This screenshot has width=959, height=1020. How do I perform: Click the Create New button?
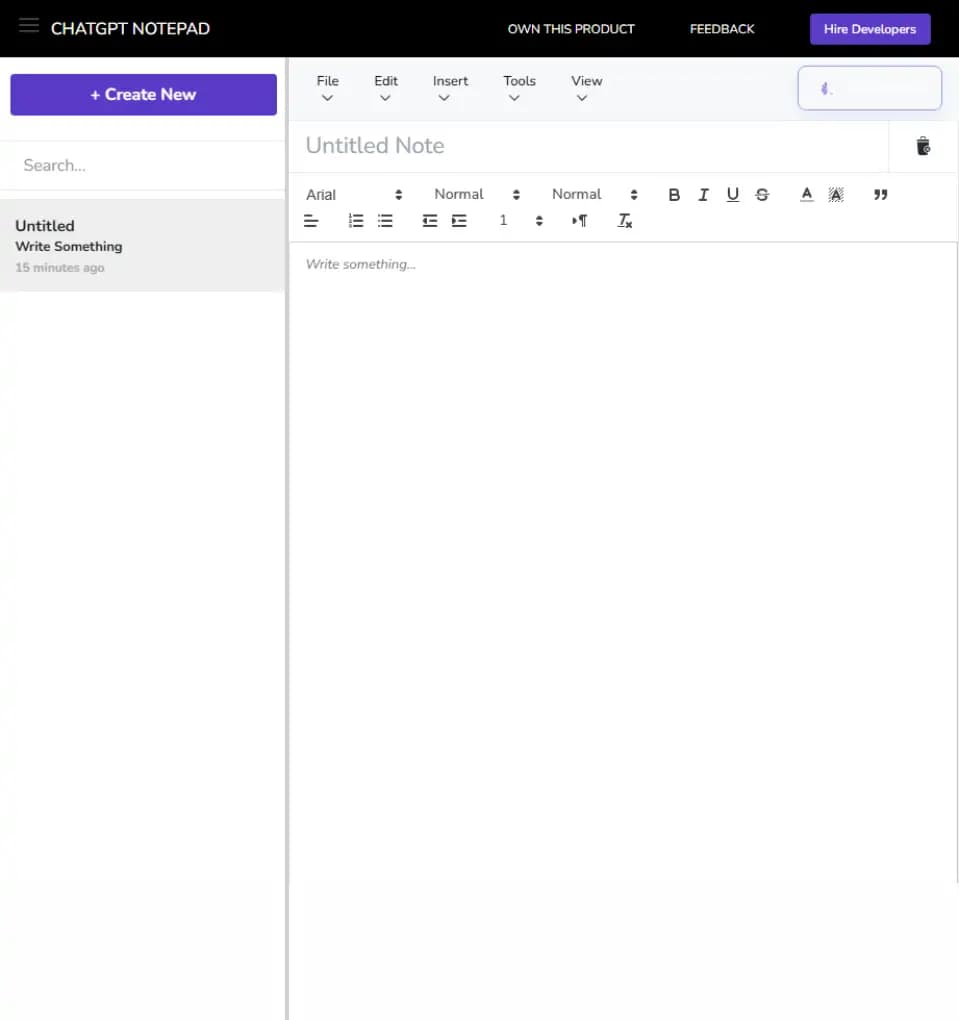pyautogui.click(x=143, y=94)
